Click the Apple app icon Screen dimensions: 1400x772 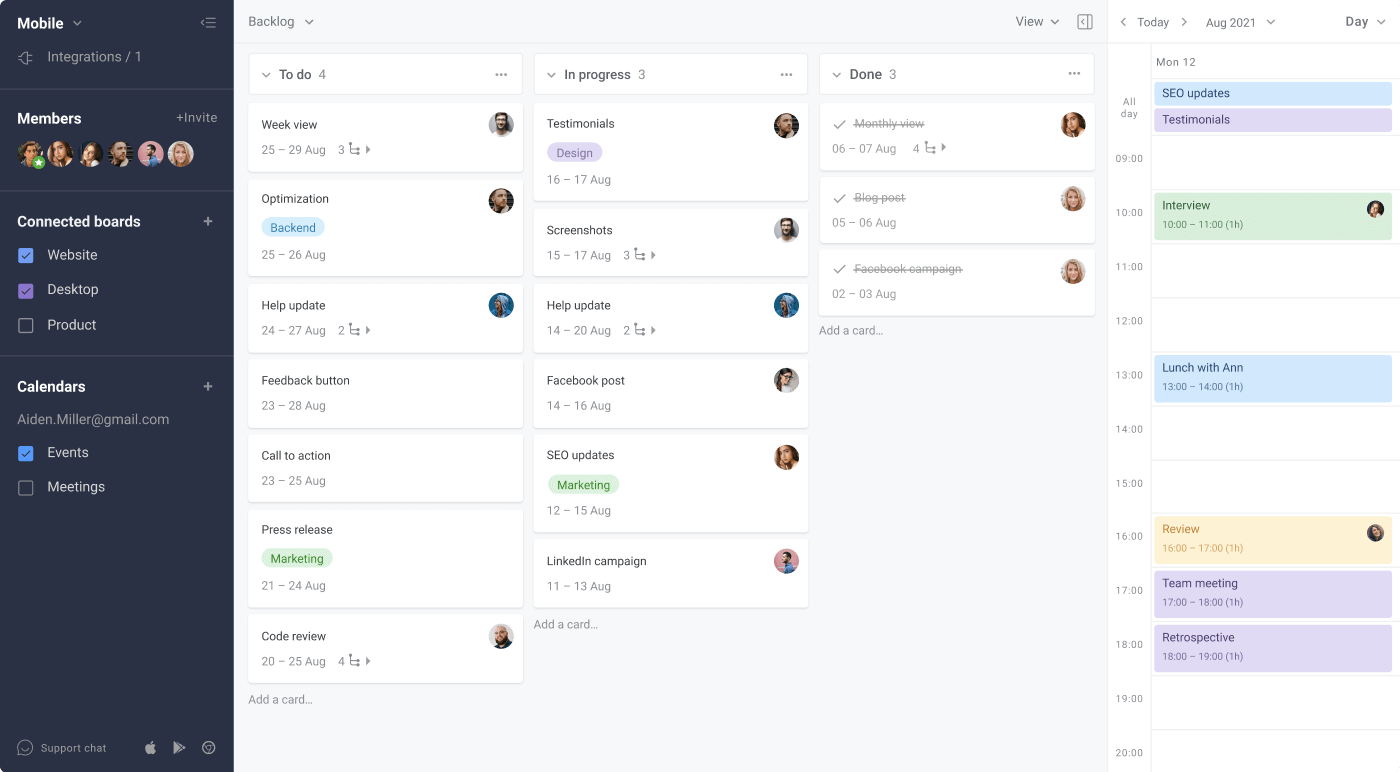pyautogui.click(x=149, y=747)
